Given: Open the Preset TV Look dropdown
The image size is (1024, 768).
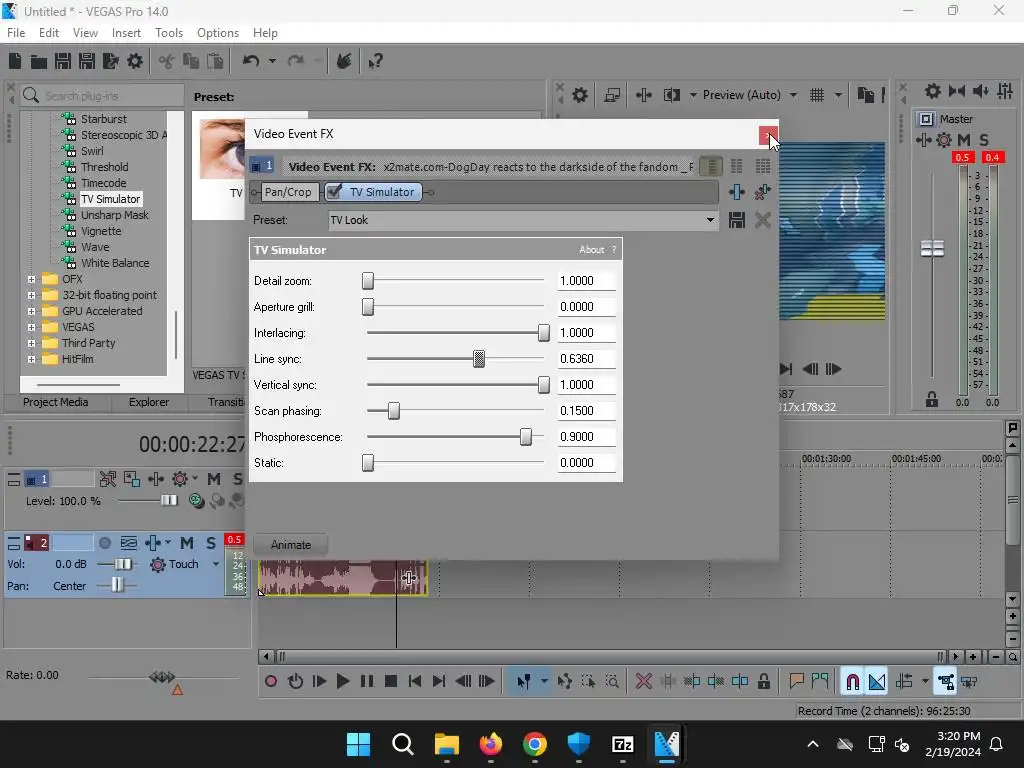Looking at the screenshot, I should (x=710, y=220).
